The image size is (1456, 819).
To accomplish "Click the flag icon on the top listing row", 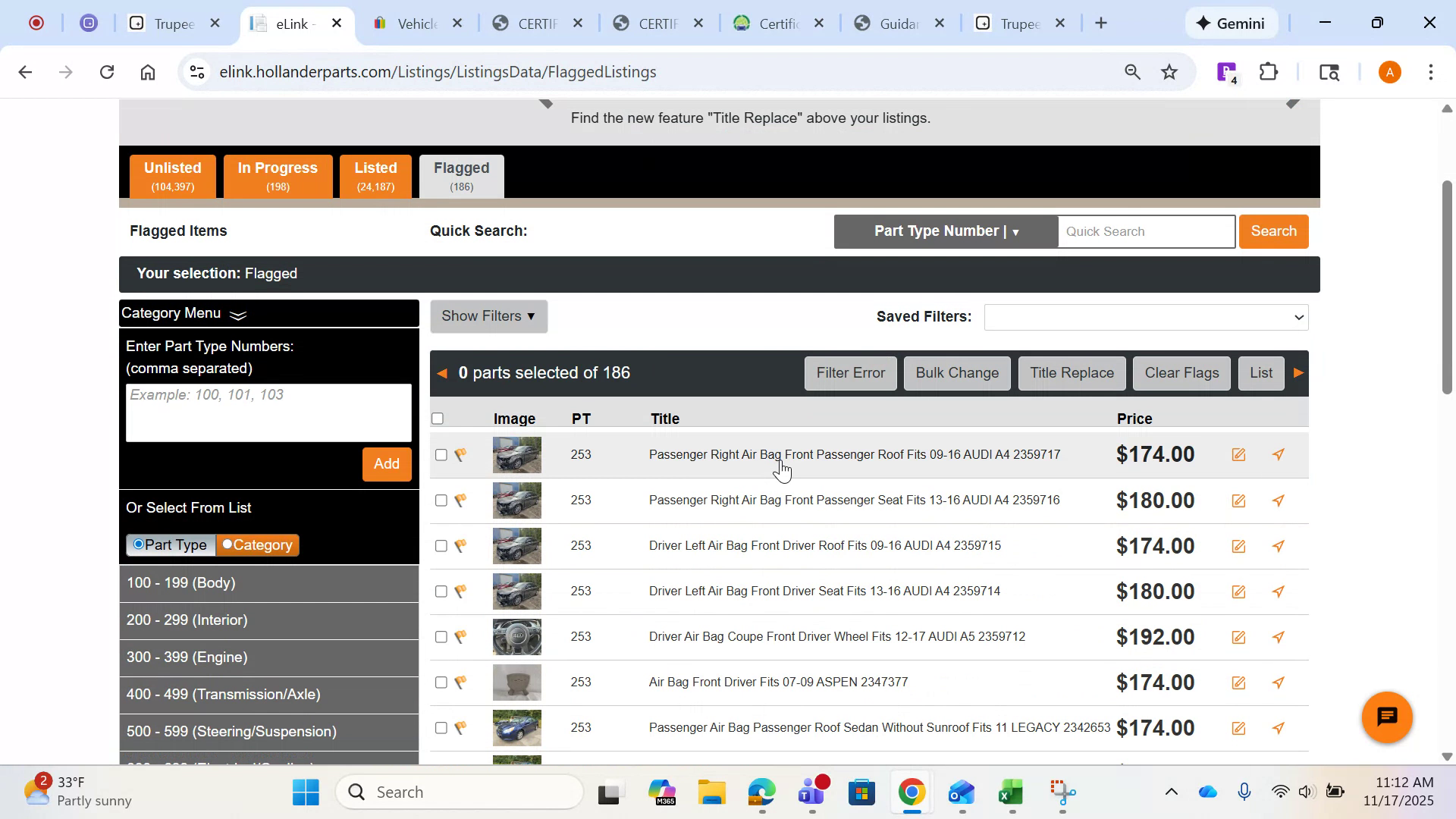I will click(x=461, y=454).
